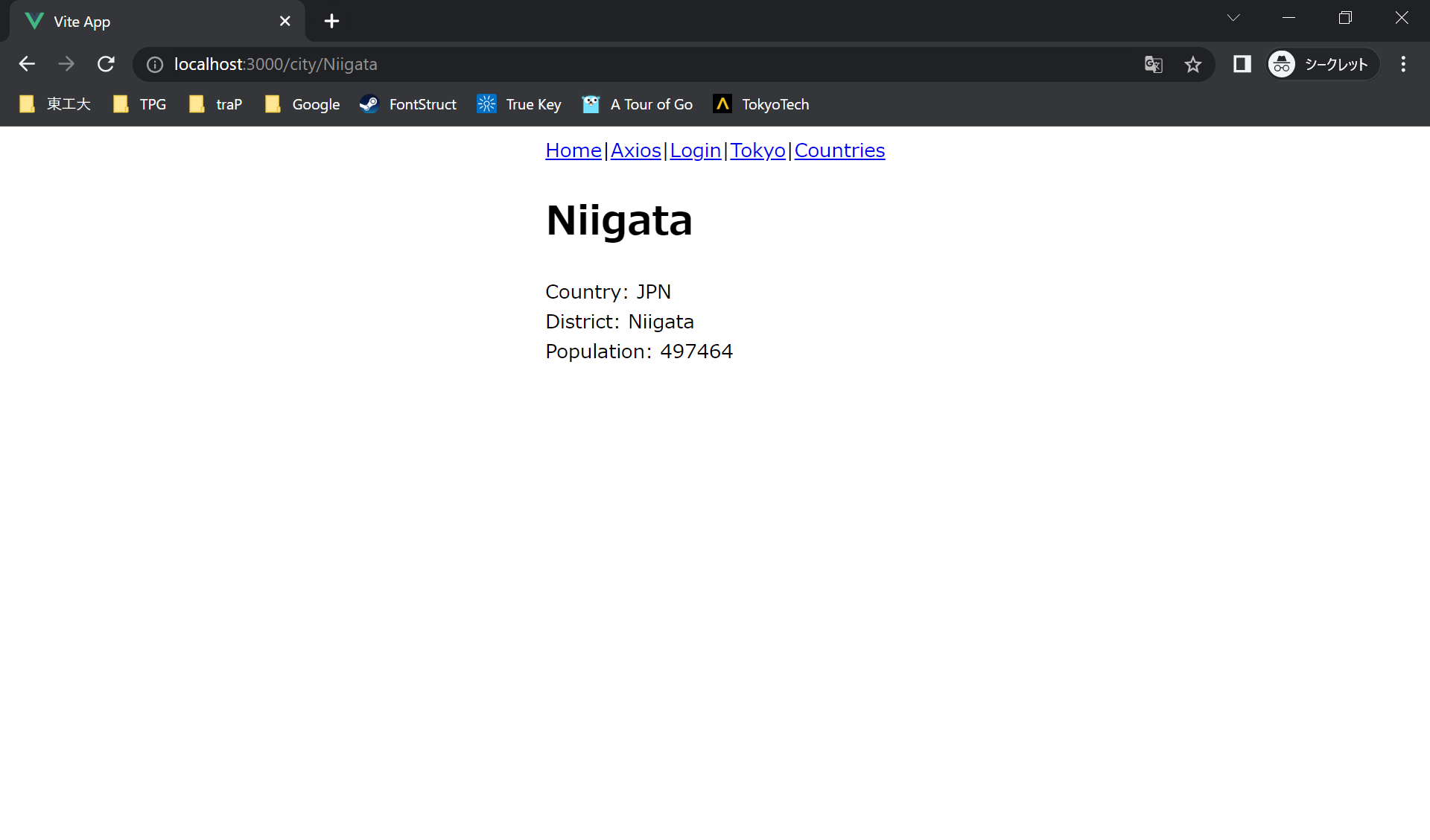The image size is (1430, 840).
Task: Open the tab search dropdown chevron
Action: click(x=1233, y=18)
